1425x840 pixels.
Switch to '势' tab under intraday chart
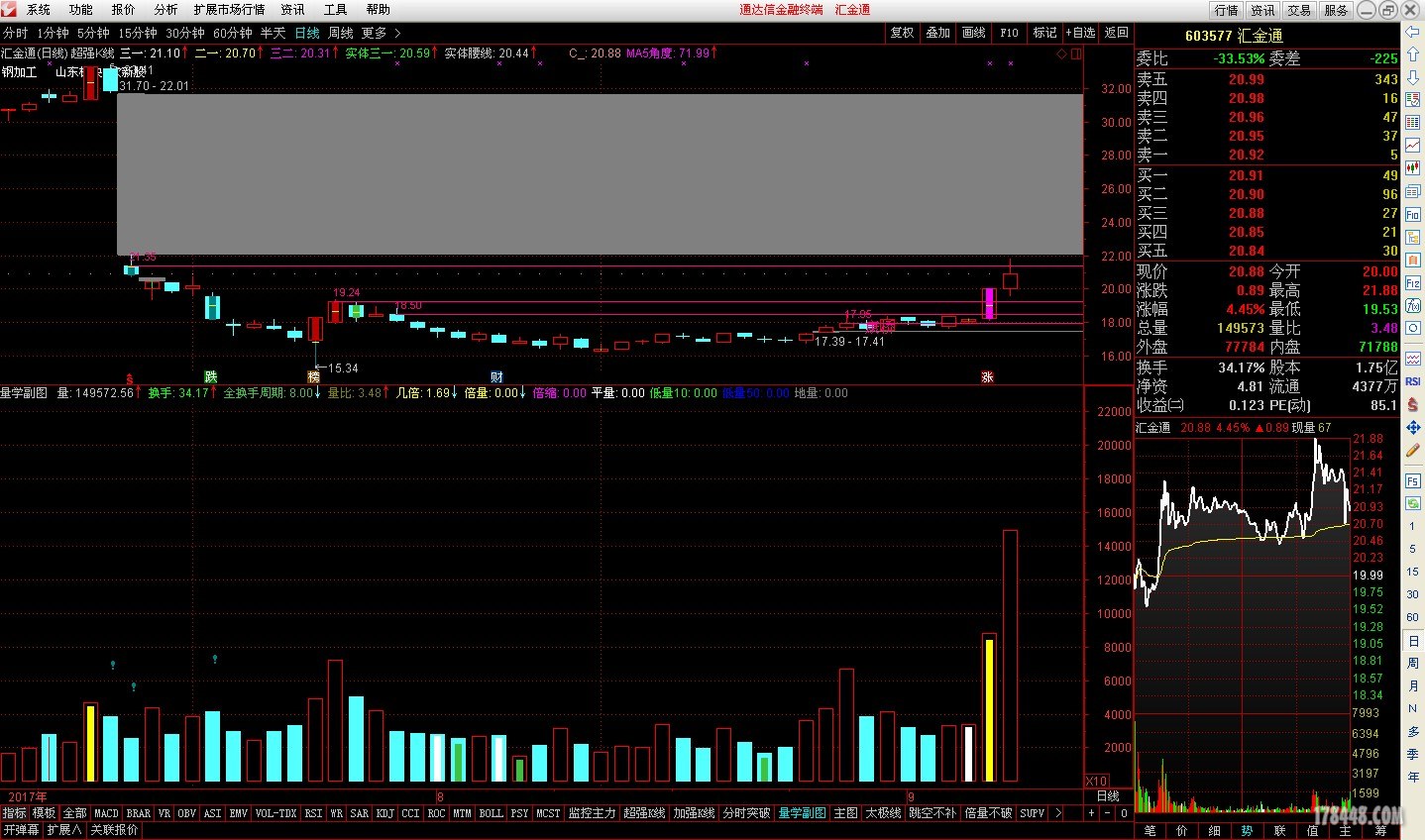(1247, 831)
